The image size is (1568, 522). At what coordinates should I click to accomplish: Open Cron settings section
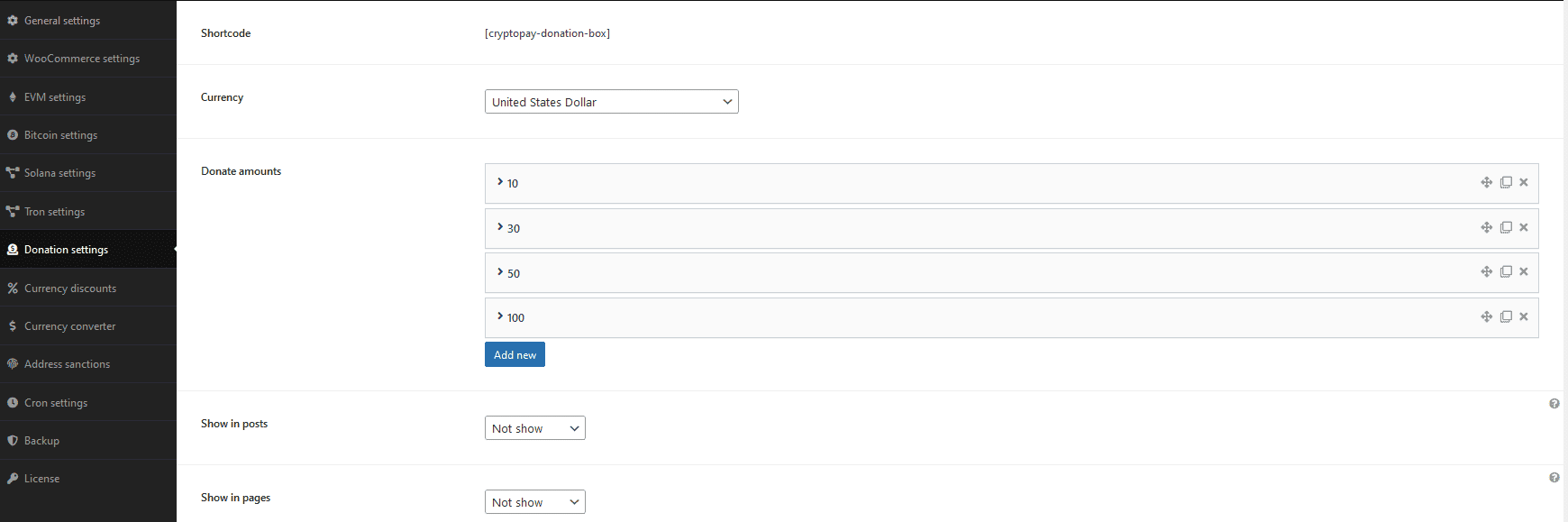88,402
